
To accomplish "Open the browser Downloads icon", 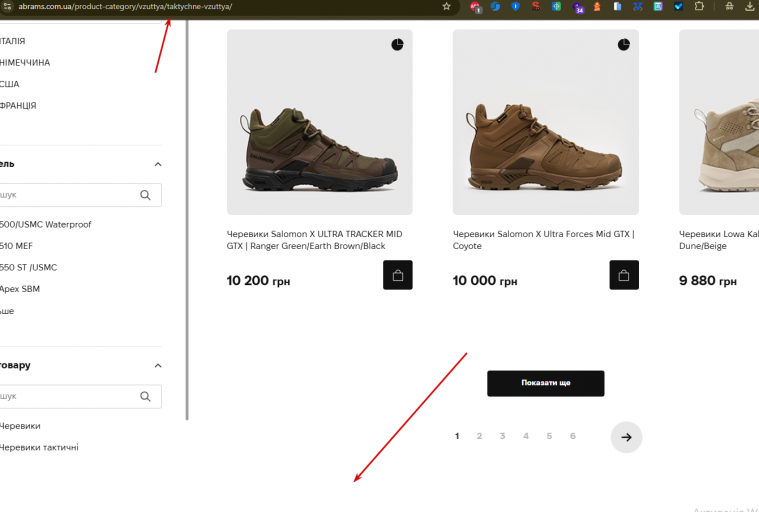I will point(750,6).
